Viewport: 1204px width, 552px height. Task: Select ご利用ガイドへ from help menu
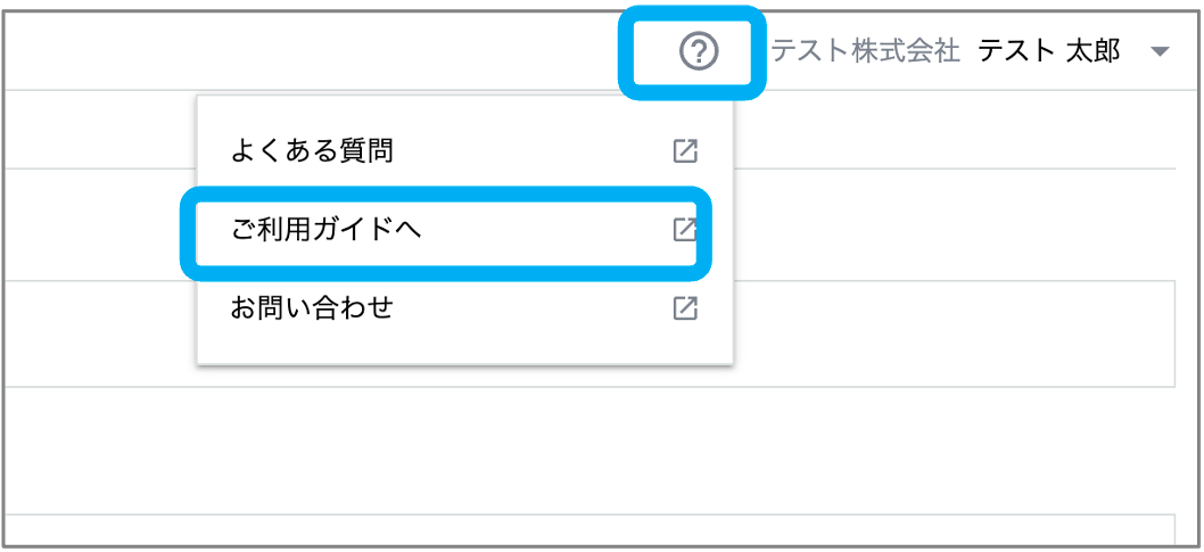pyautogui.click(x=465, y=229)
